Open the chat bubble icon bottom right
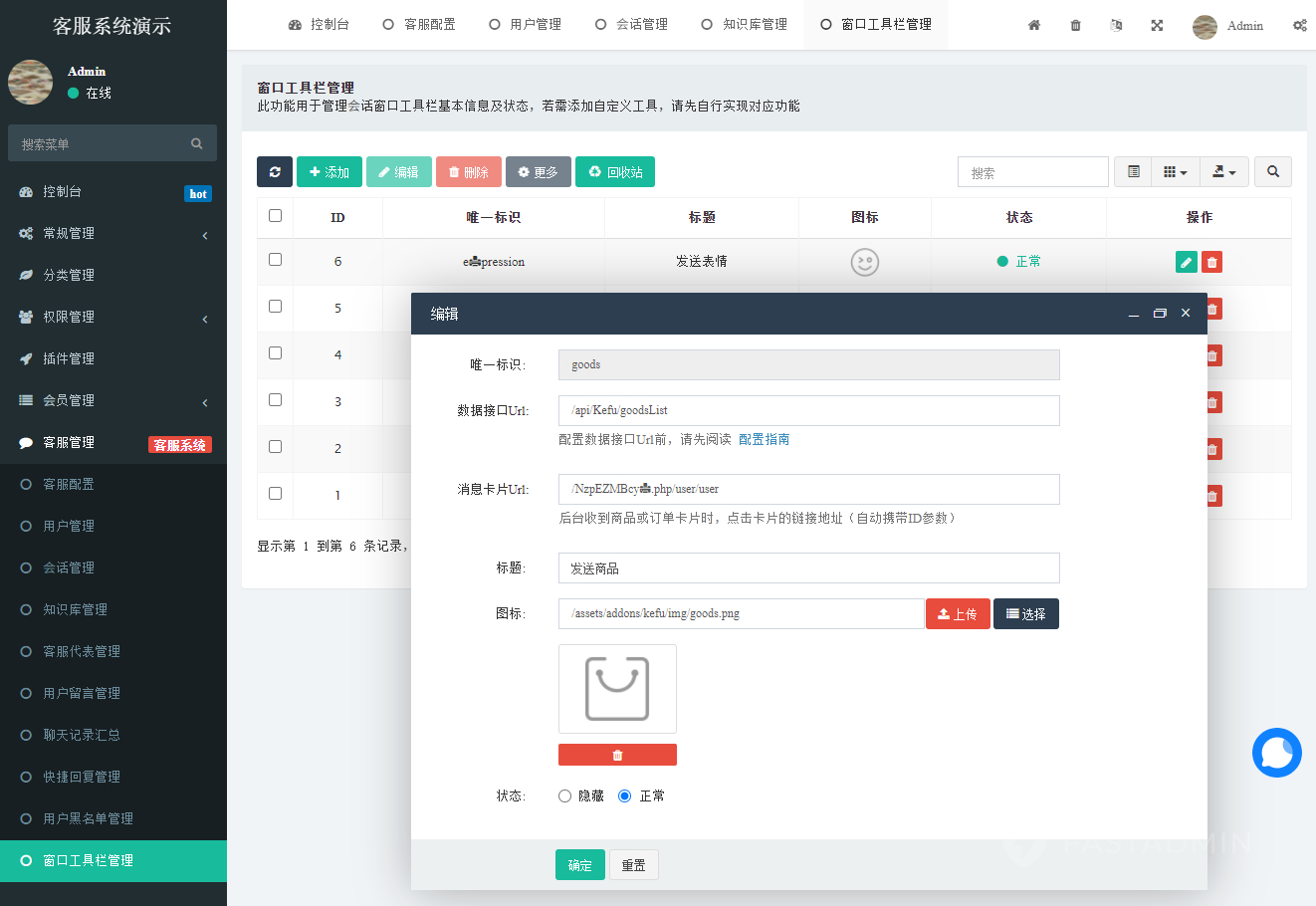The height and width of the screenshot is (906, 1316). click(1277, 753)
